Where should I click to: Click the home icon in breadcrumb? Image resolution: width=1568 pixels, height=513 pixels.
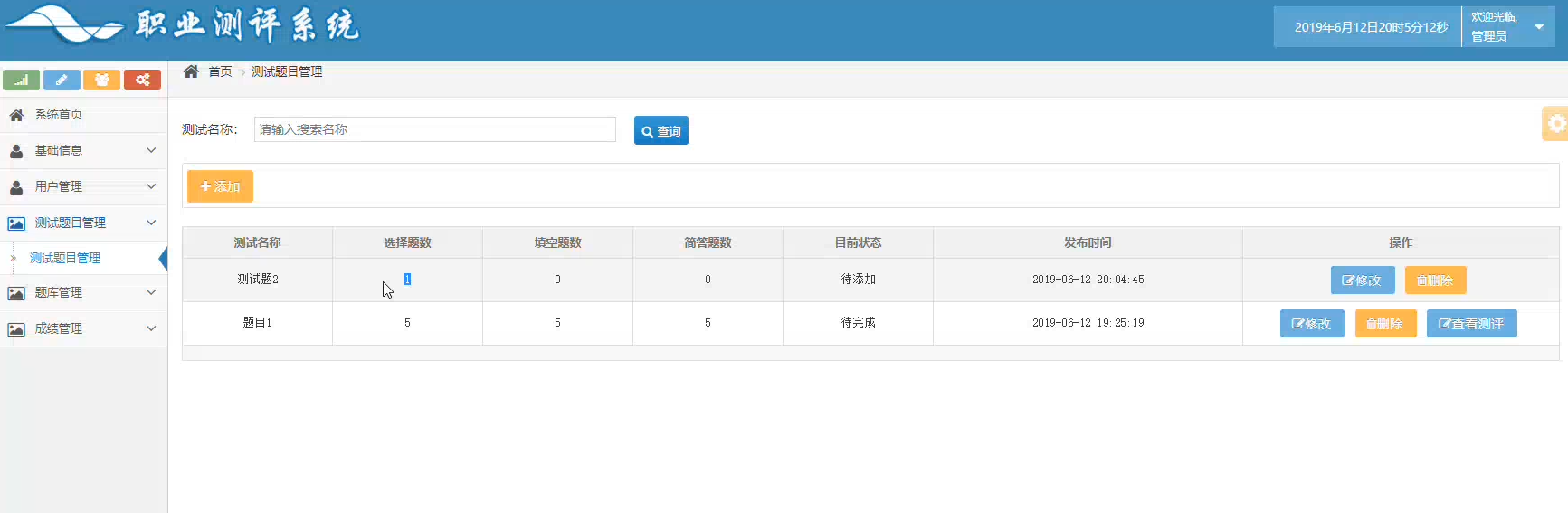[x=191, y=71]
